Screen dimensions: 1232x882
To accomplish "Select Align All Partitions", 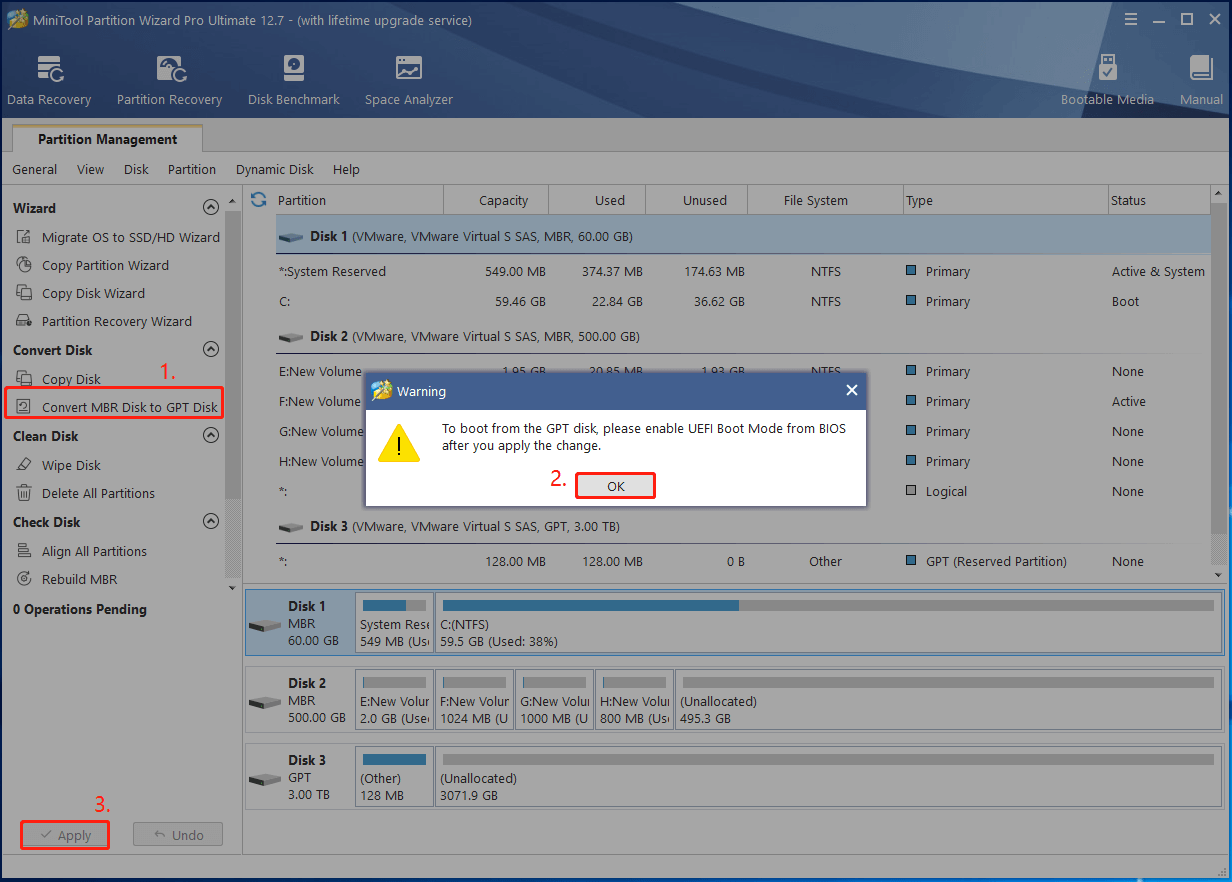I will [81, 551].
